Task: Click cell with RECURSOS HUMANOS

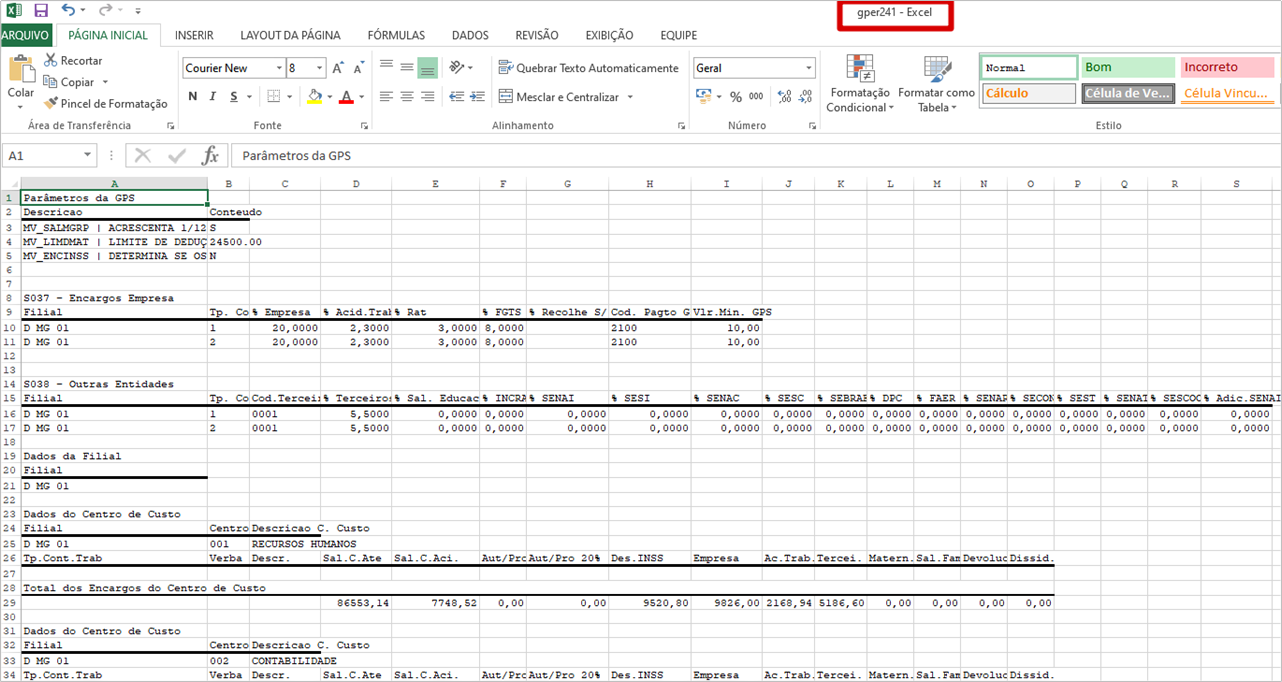Action: [x=304, y=544]
